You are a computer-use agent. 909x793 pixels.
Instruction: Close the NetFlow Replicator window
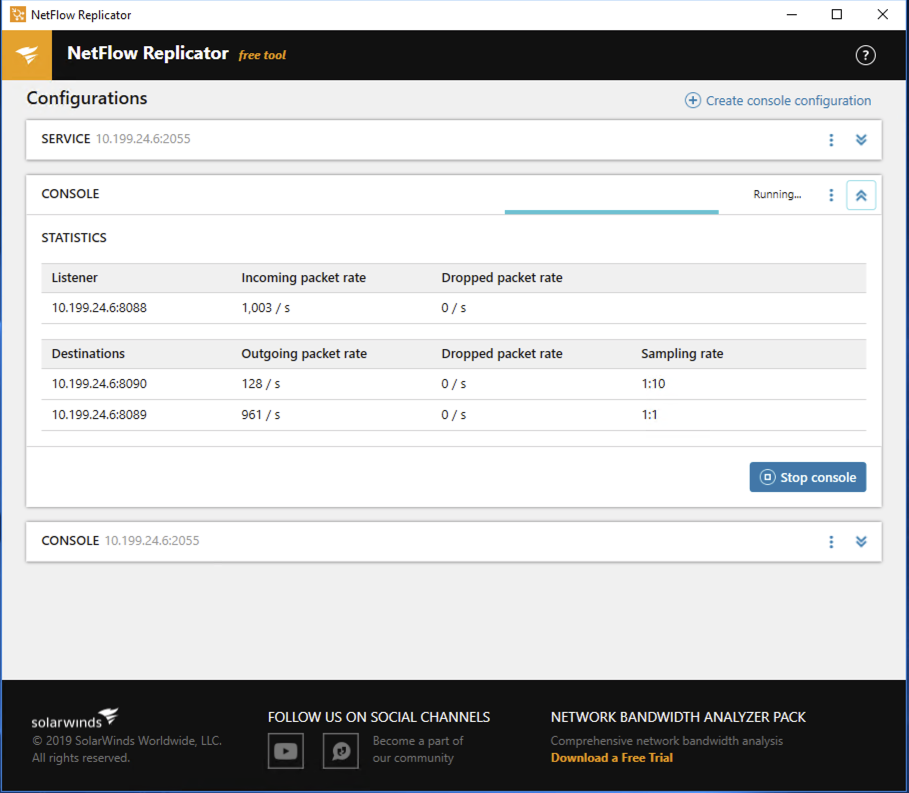click(882, 14)
